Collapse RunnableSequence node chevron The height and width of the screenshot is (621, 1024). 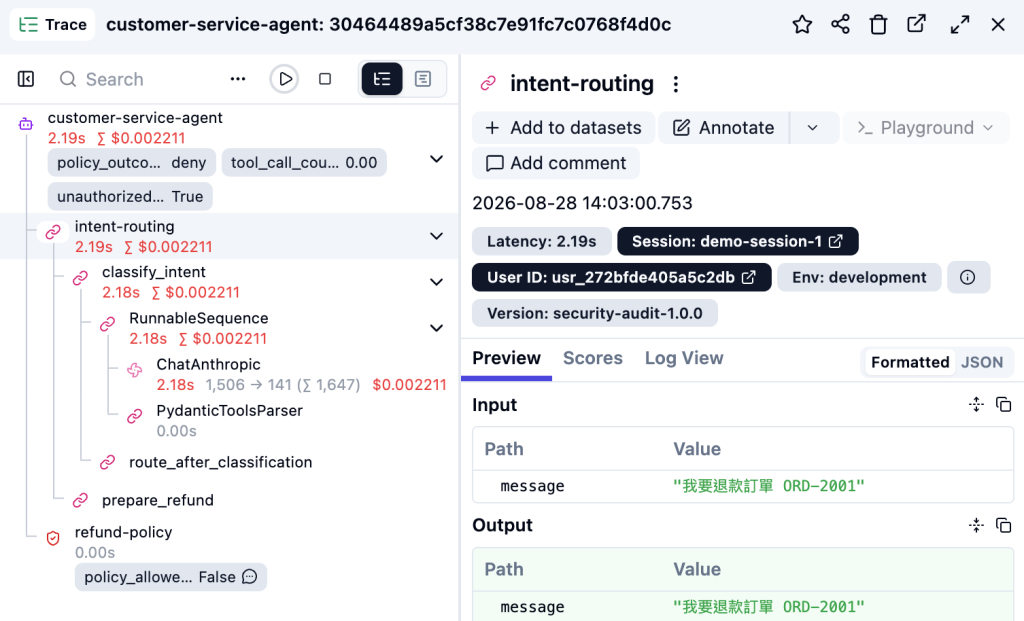pyautogui.click(x=437, y=328)
